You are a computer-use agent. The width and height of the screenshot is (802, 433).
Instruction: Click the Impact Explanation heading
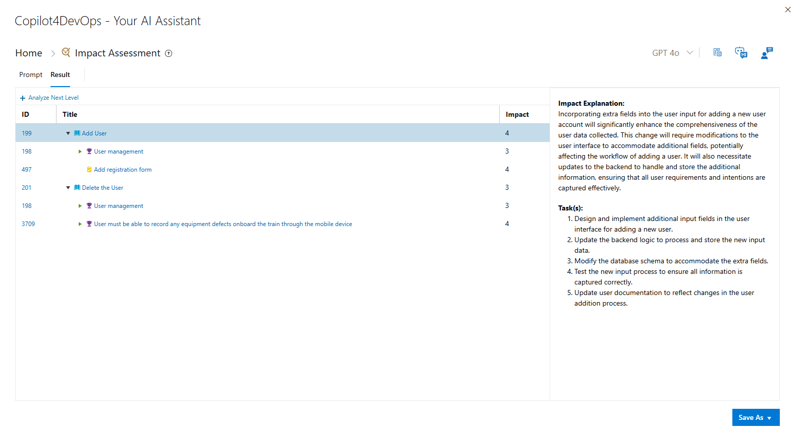click(x=591, y=103)
